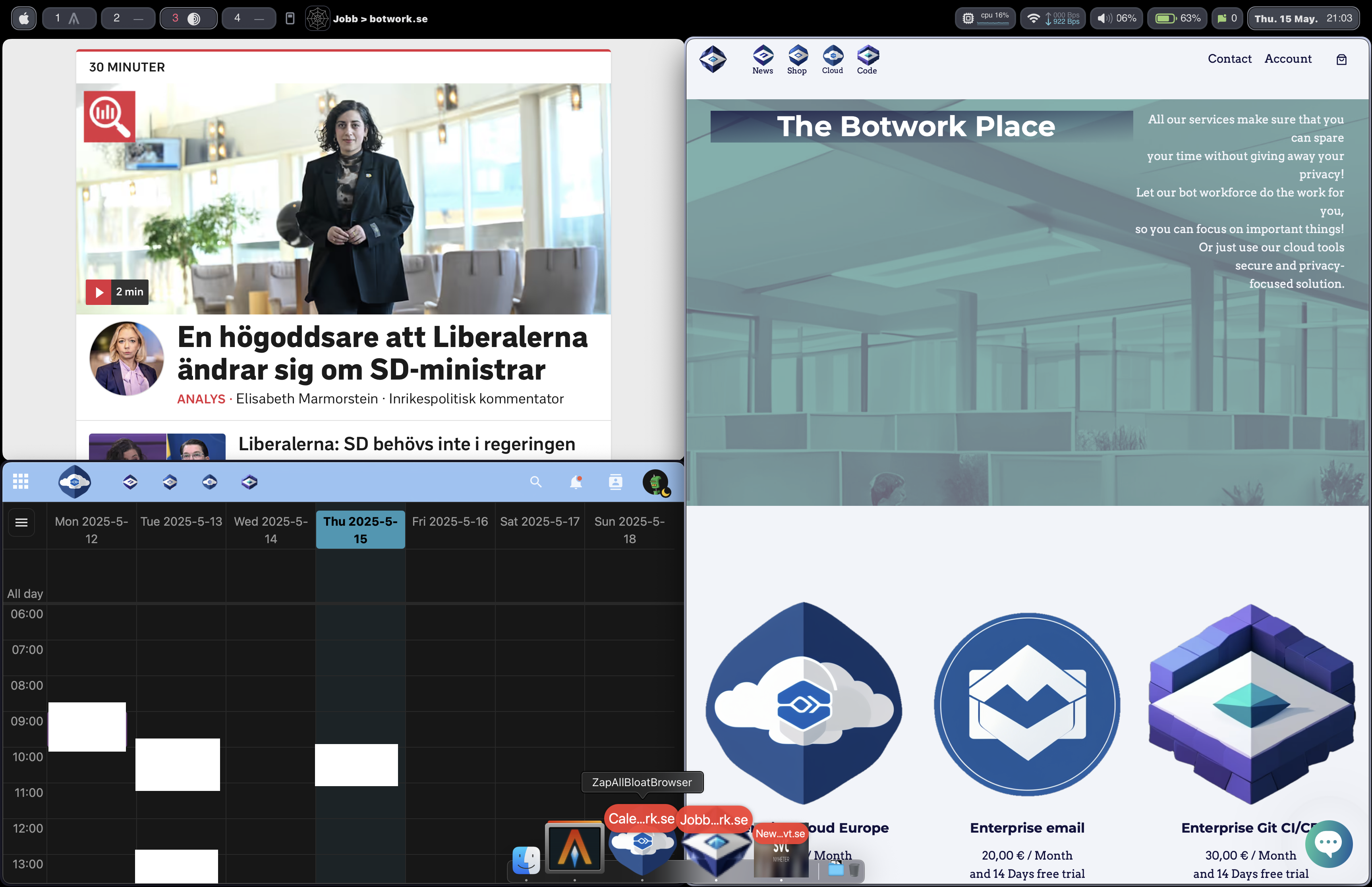1372x887 pixels.
Task: Select workspace 3 in the top bar
Action: (188, 18)
